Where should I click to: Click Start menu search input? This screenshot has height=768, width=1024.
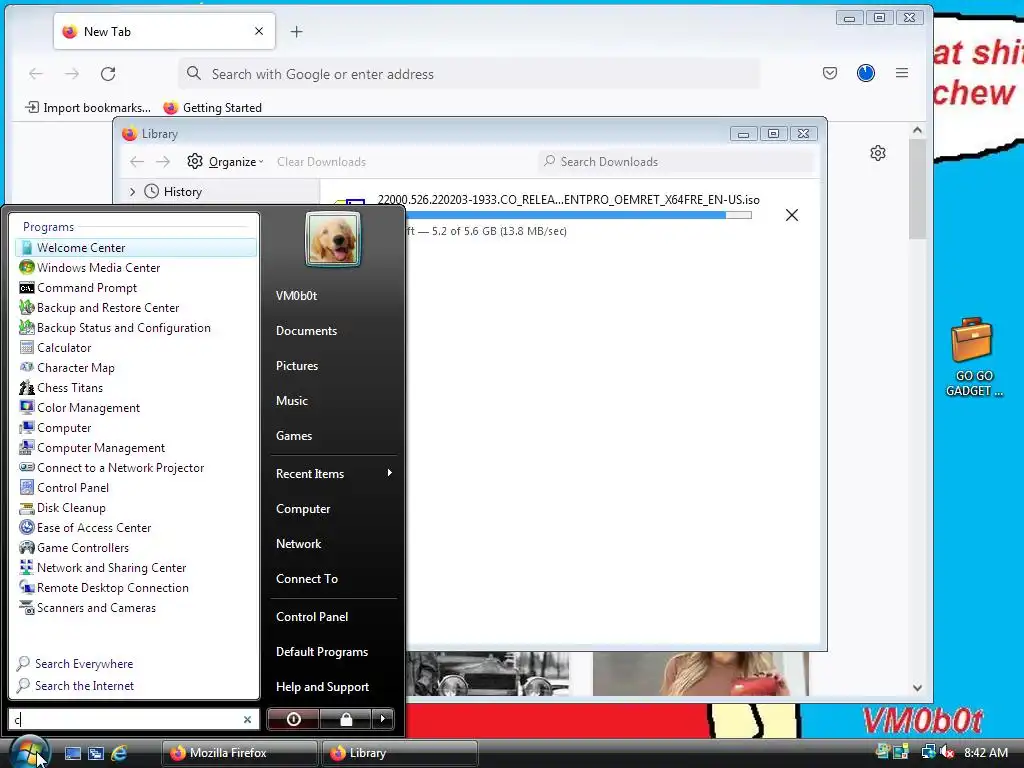tap(127, 720)
